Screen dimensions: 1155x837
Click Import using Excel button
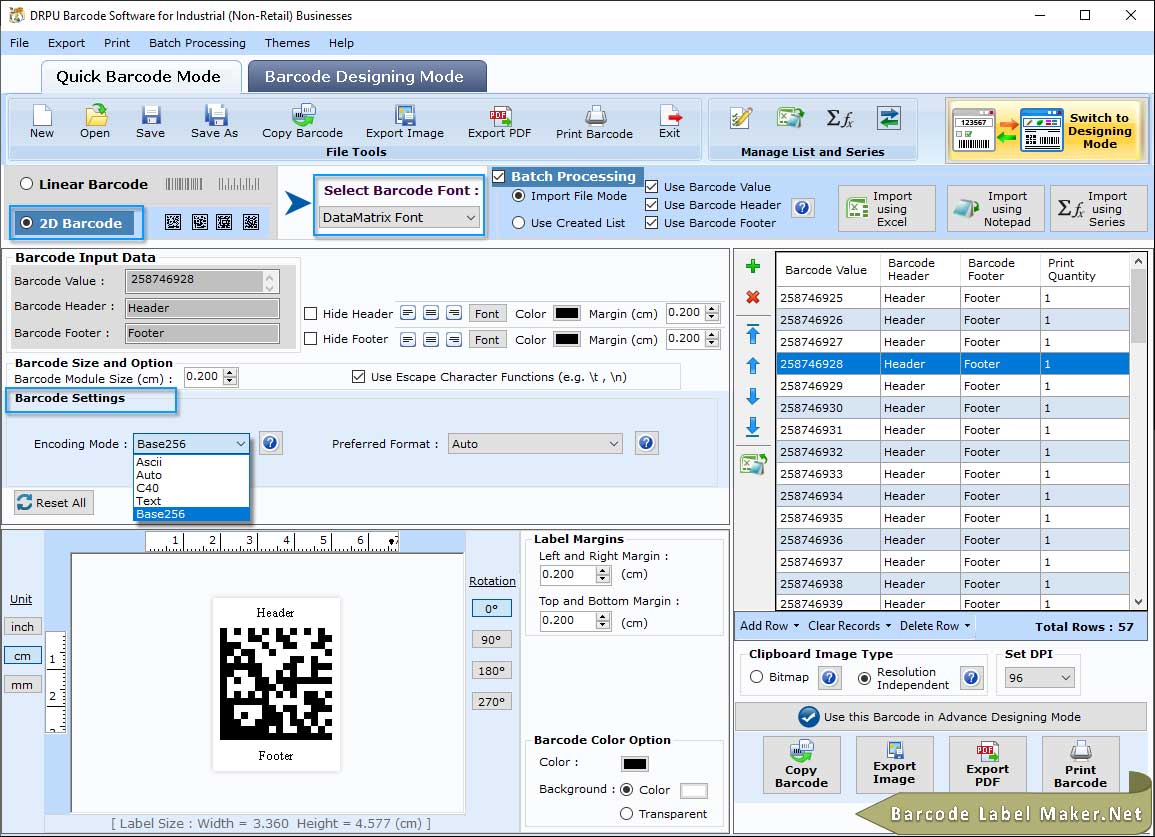[887, 209]
